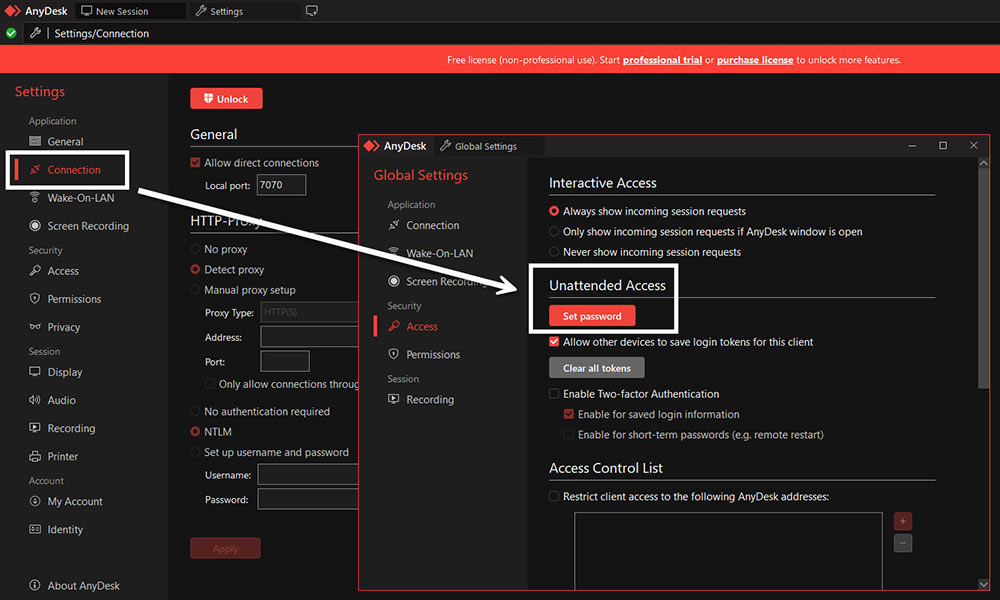Select the Detect proxy radio button

[x=195, y=269]
